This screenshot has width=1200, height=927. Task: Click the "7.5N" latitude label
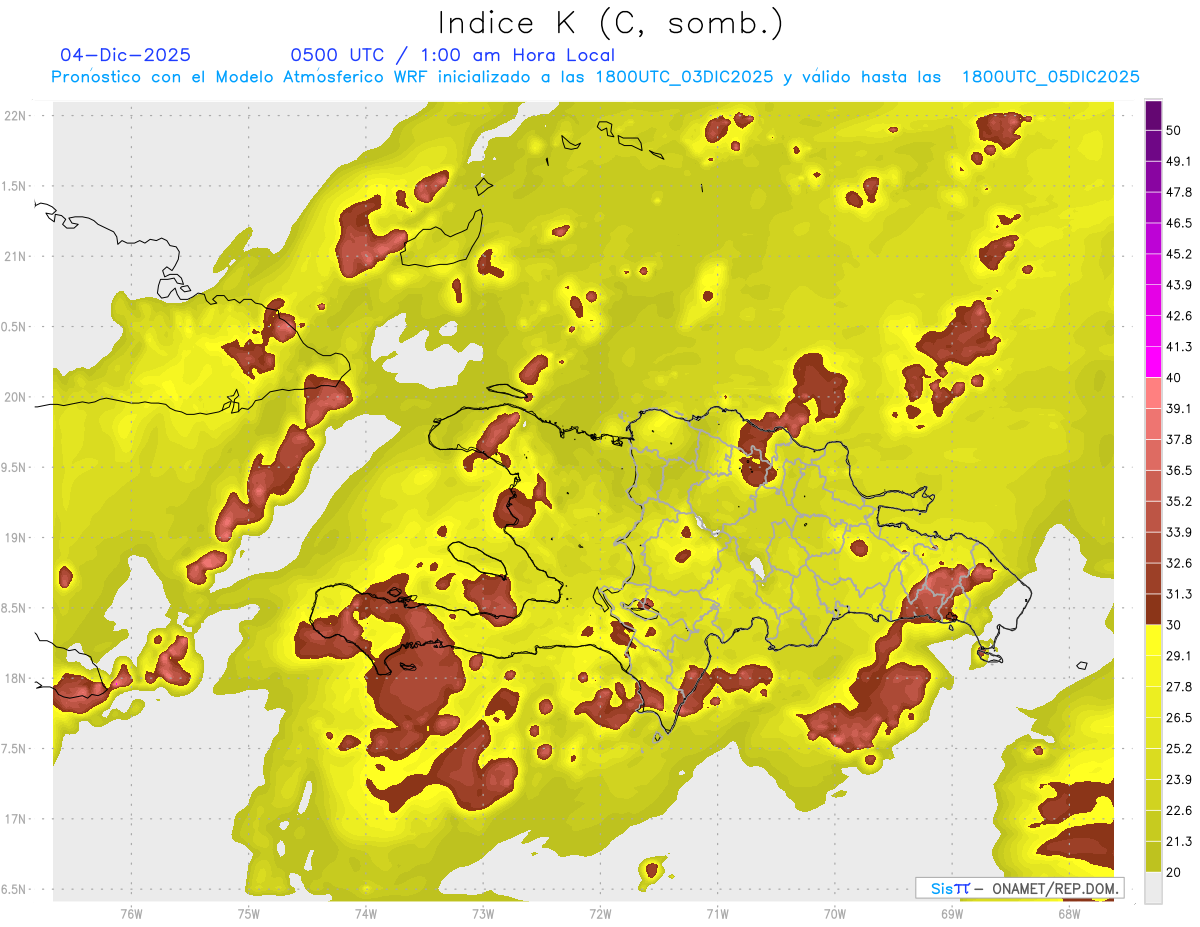(14, 748)
